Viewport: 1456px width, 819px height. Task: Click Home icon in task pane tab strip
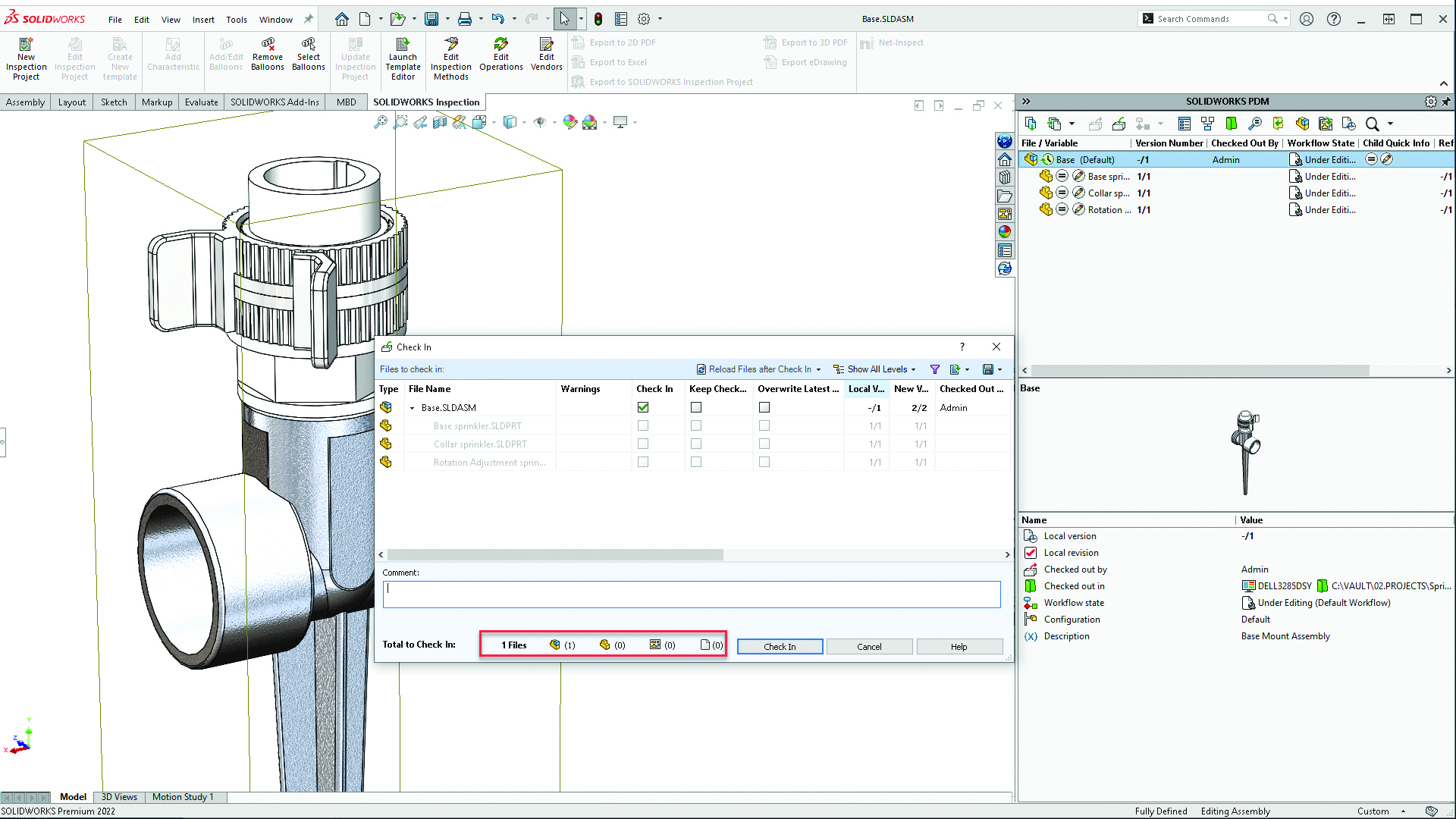tap(1005, 159)
